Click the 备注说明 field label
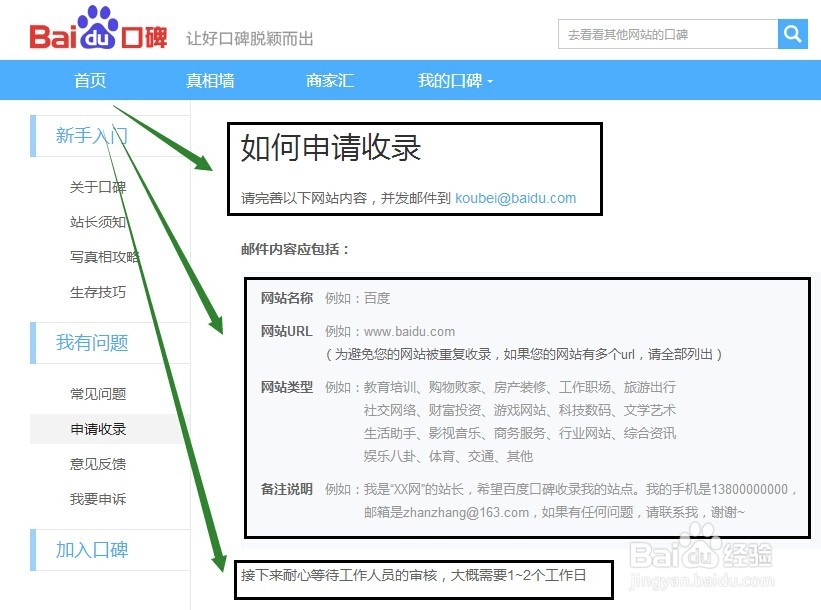821x610 pixels. pyautogui.click(x=287, y=490)
